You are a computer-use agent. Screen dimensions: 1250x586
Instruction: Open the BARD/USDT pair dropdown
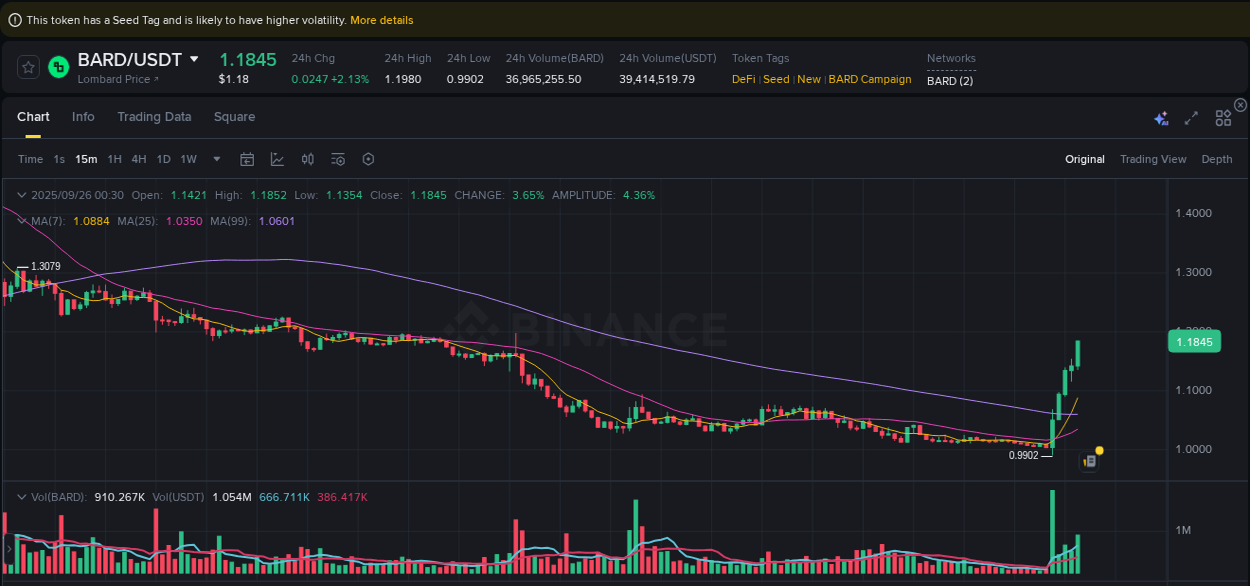pyautogui.click(x=195, y=59)
